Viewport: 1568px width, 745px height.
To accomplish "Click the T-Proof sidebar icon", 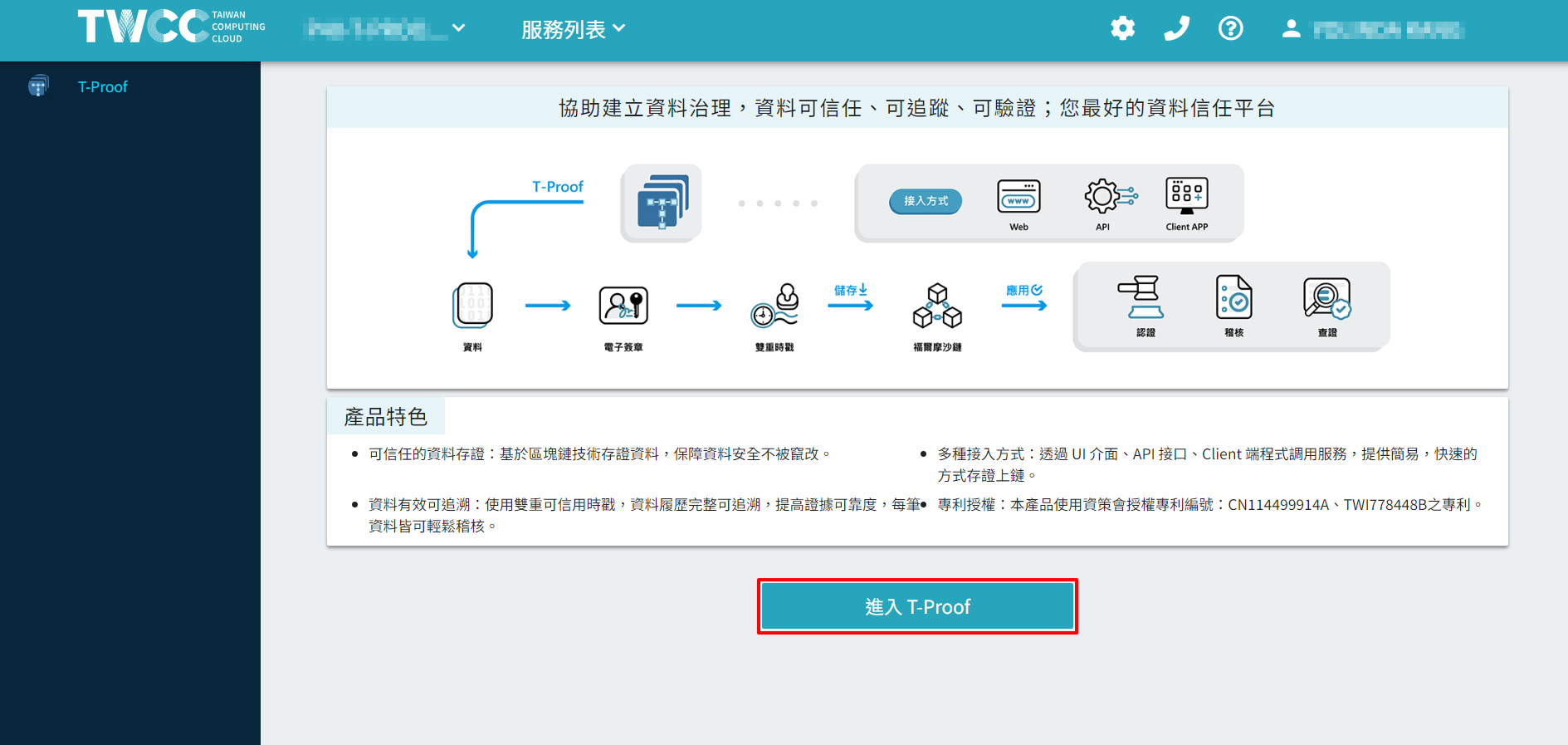I will tap(38, 86).
